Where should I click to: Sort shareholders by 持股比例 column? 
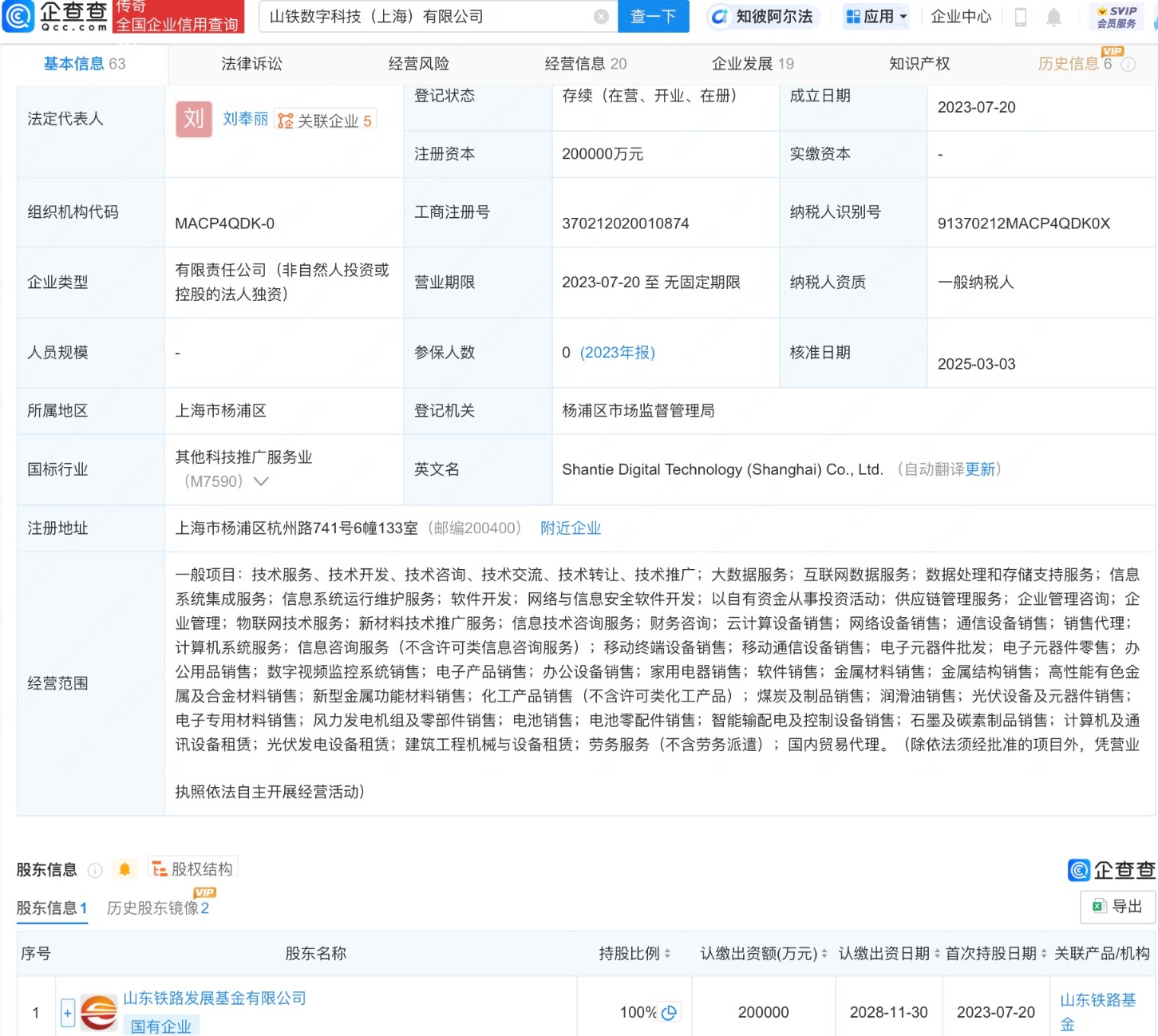click(x=667, y=954)
